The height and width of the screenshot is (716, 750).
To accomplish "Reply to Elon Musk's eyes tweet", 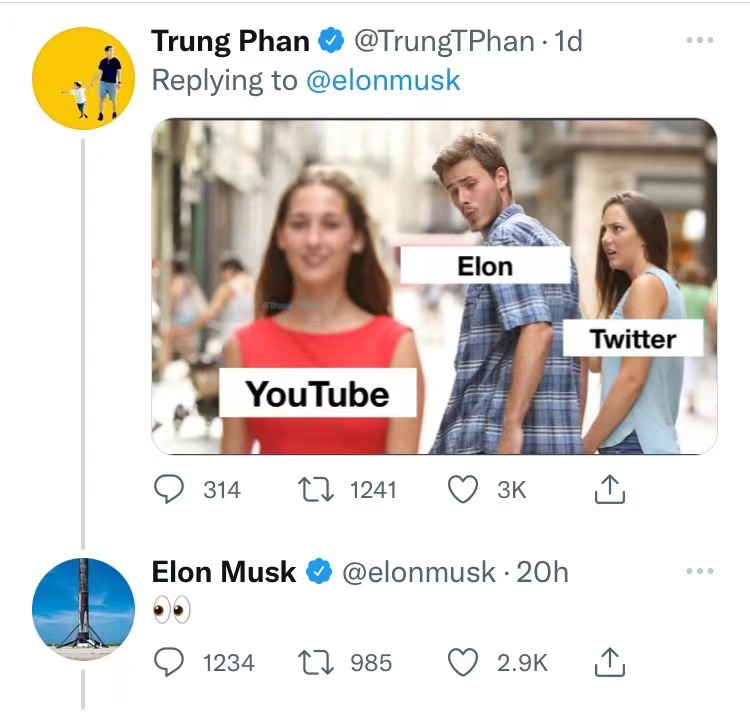I will 168,662.
